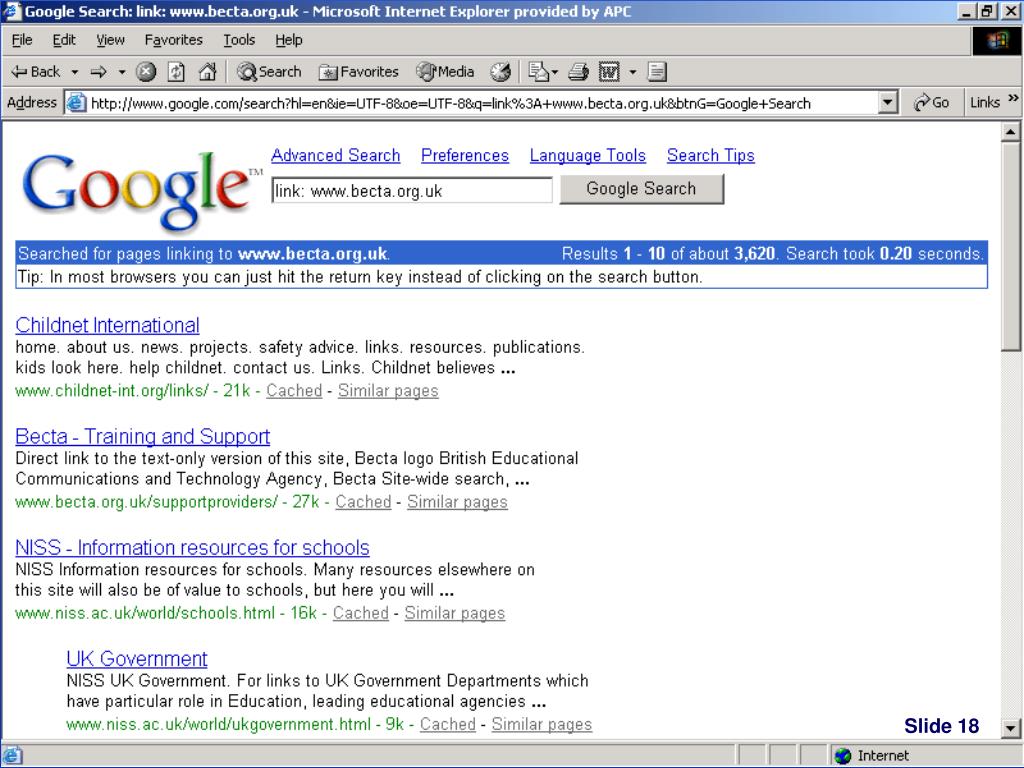Viewport: 1024px width, 768px height.
Task: Open Cached link for Becta supportproviders result
Action: (363, 502)
